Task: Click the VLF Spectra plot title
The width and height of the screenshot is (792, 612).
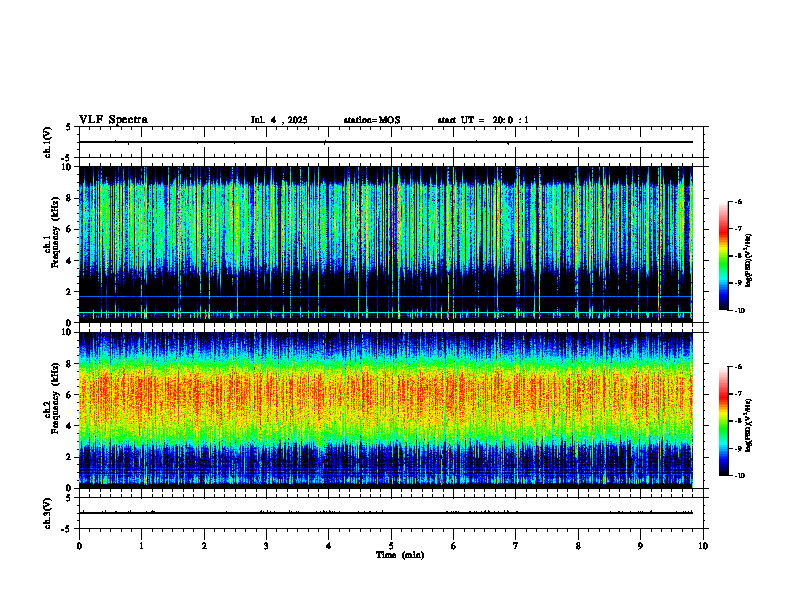Action: point(113,120)
